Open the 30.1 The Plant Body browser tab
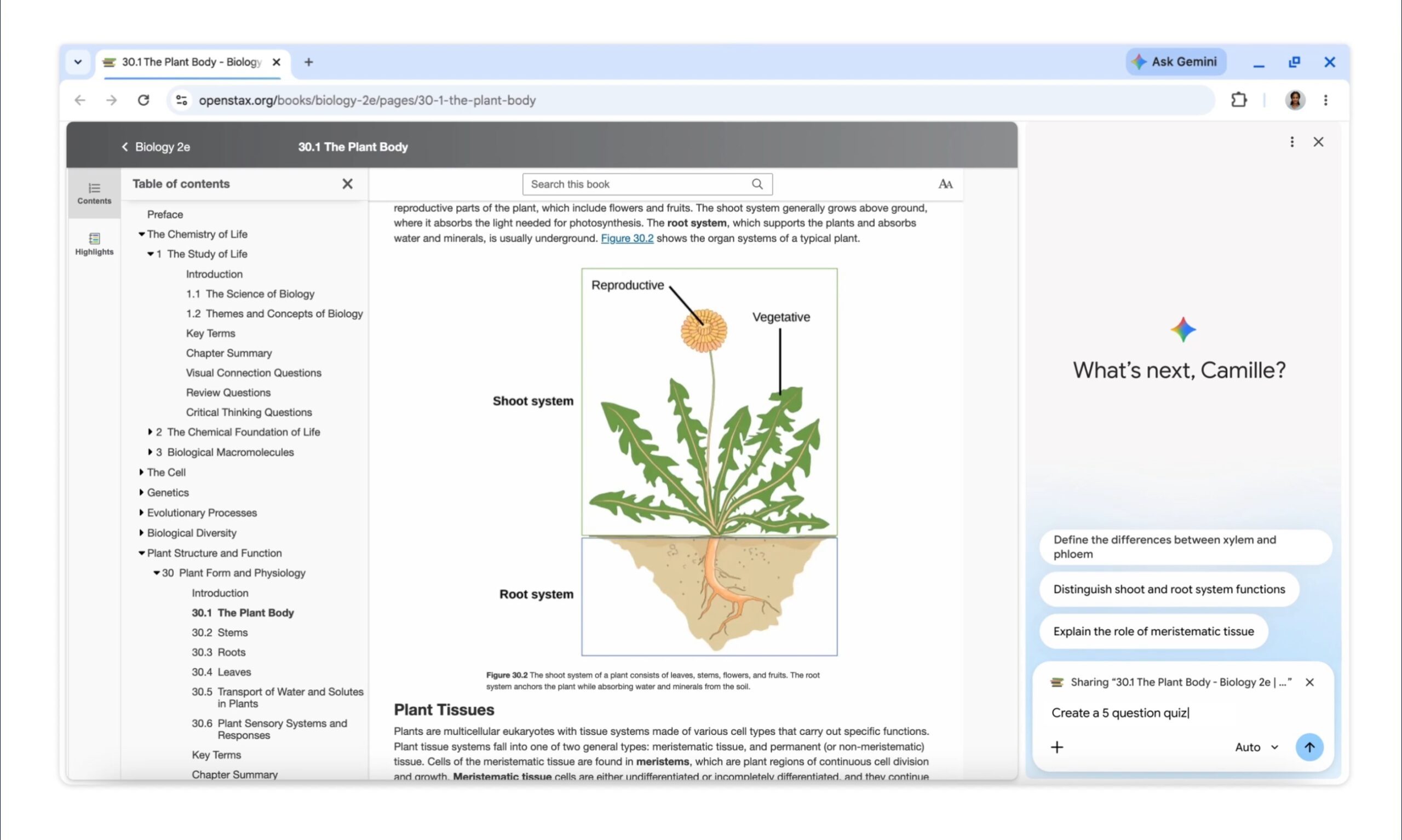The height and width of the screenshot is (840, 1402). point(191,62)
